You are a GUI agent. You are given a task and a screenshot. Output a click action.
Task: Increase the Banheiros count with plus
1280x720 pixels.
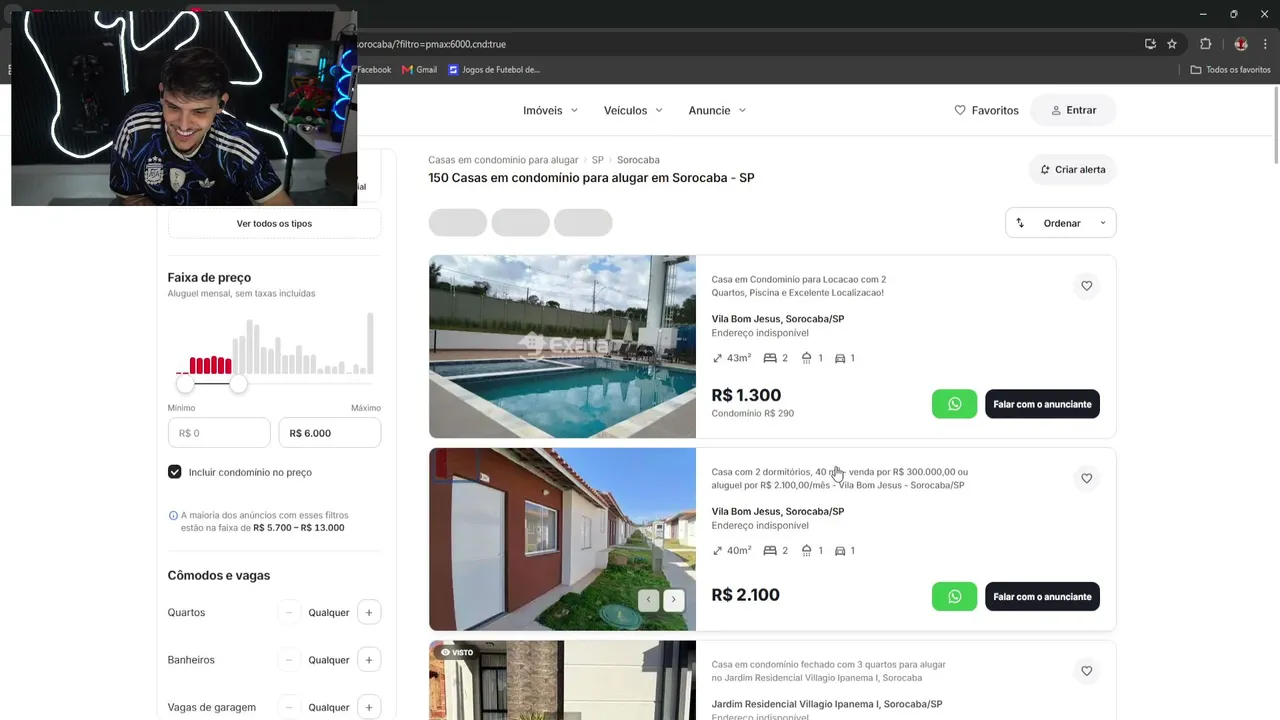pos(369,660)
